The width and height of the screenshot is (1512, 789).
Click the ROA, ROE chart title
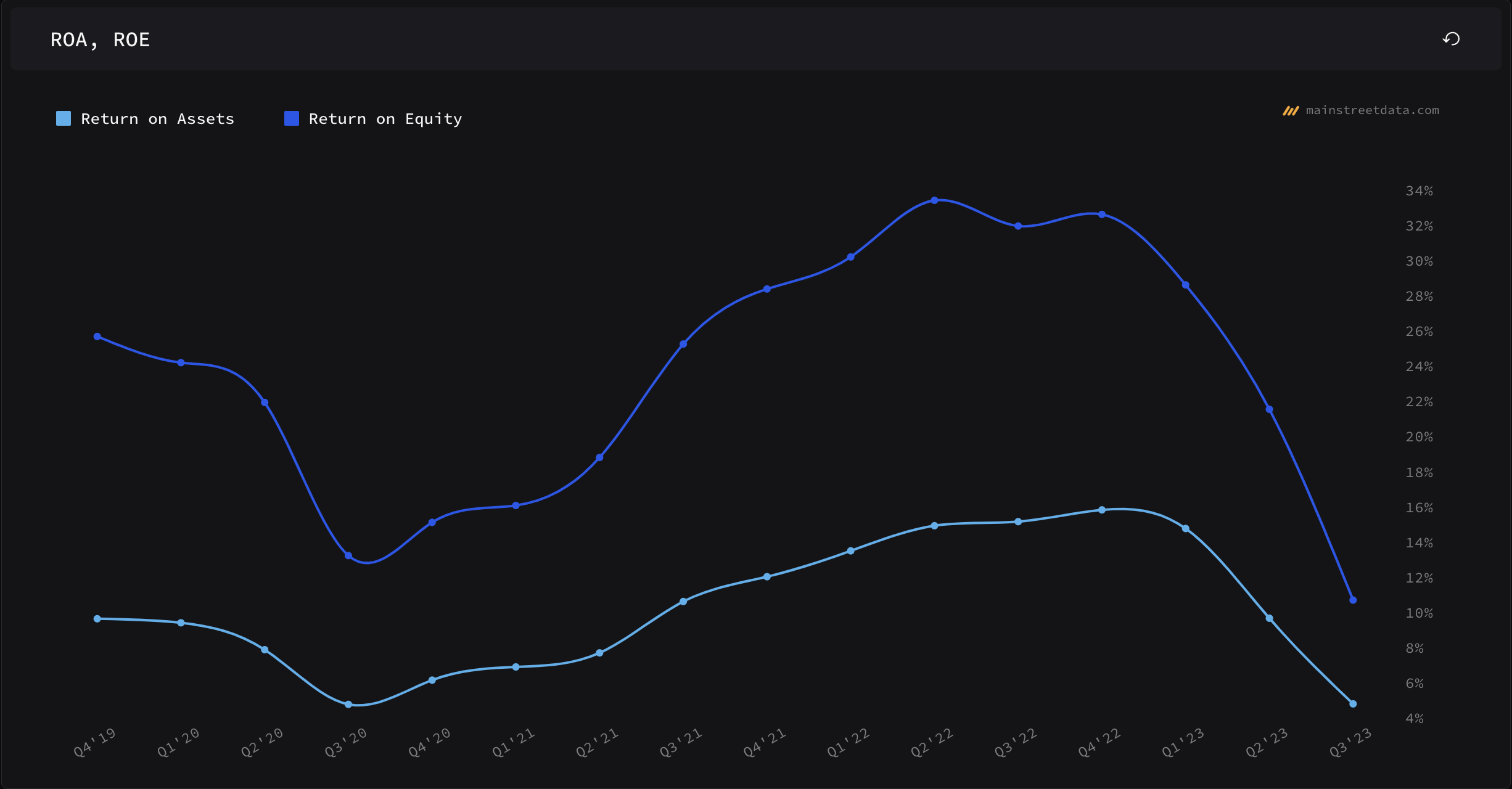pos(100,40)
